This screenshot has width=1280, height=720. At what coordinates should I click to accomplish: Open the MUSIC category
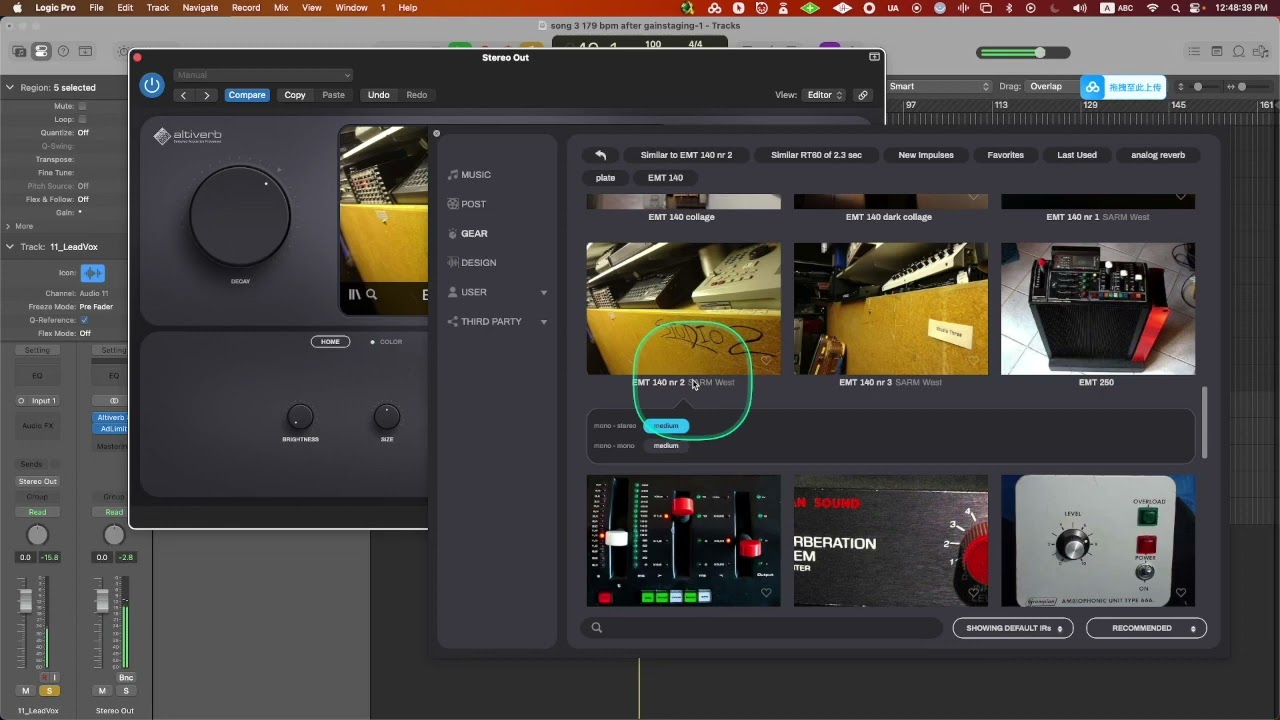pyautogui.click(x=470, y=175)
